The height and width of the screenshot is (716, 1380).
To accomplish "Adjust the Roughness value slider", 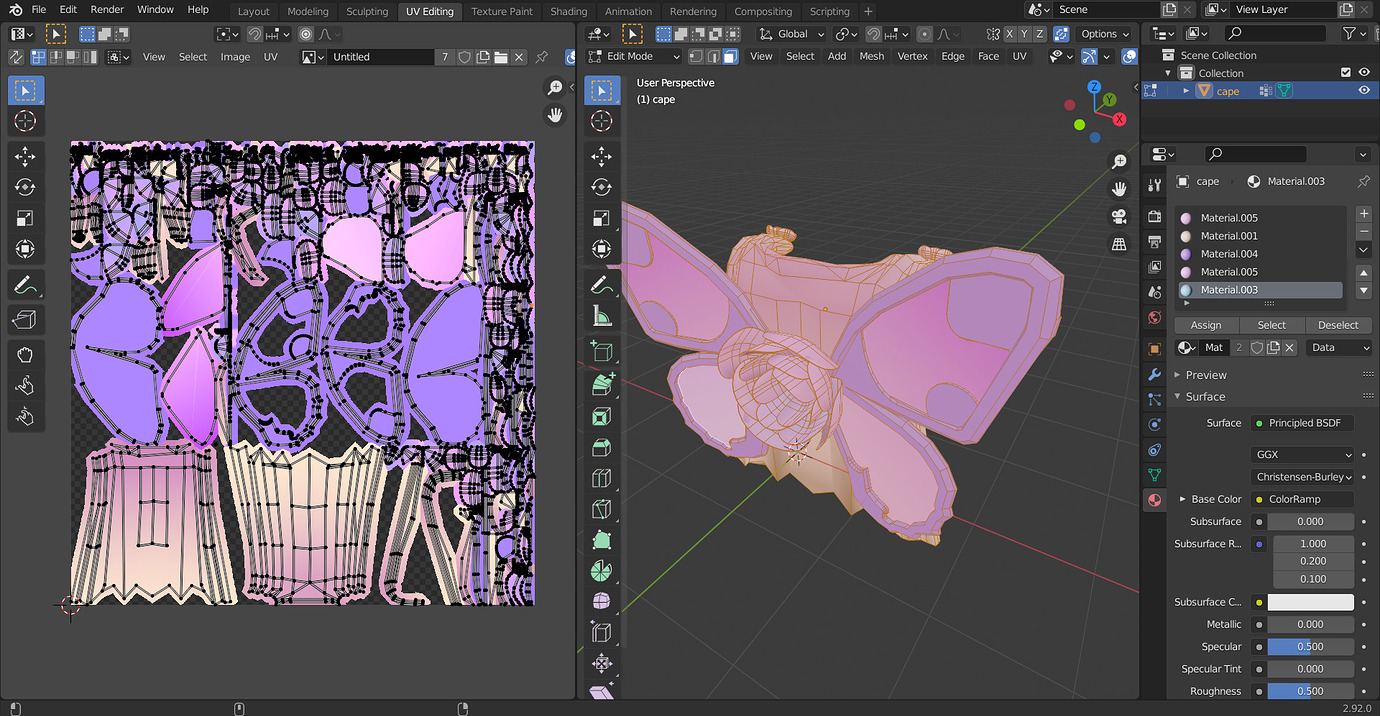I will pyautogui.click(x=1311, y=691).
